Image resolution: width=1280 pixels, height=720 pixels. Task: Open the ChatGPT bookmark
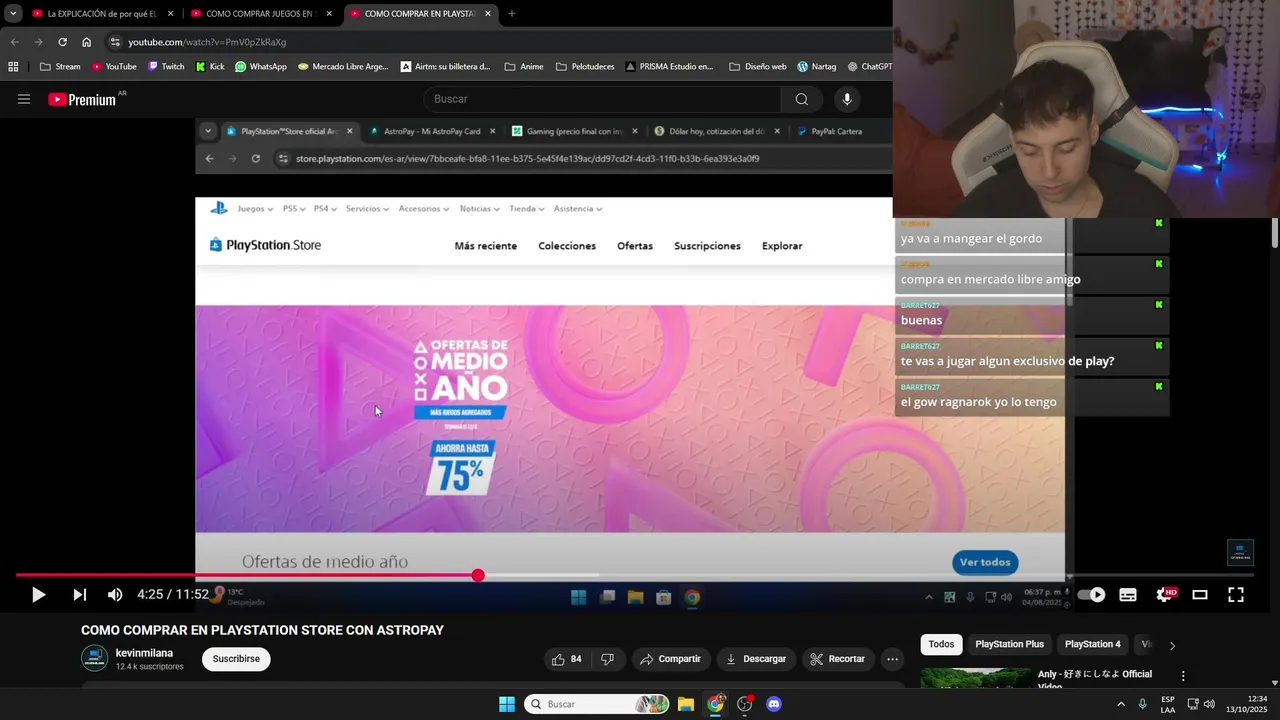tap(870, 67)
